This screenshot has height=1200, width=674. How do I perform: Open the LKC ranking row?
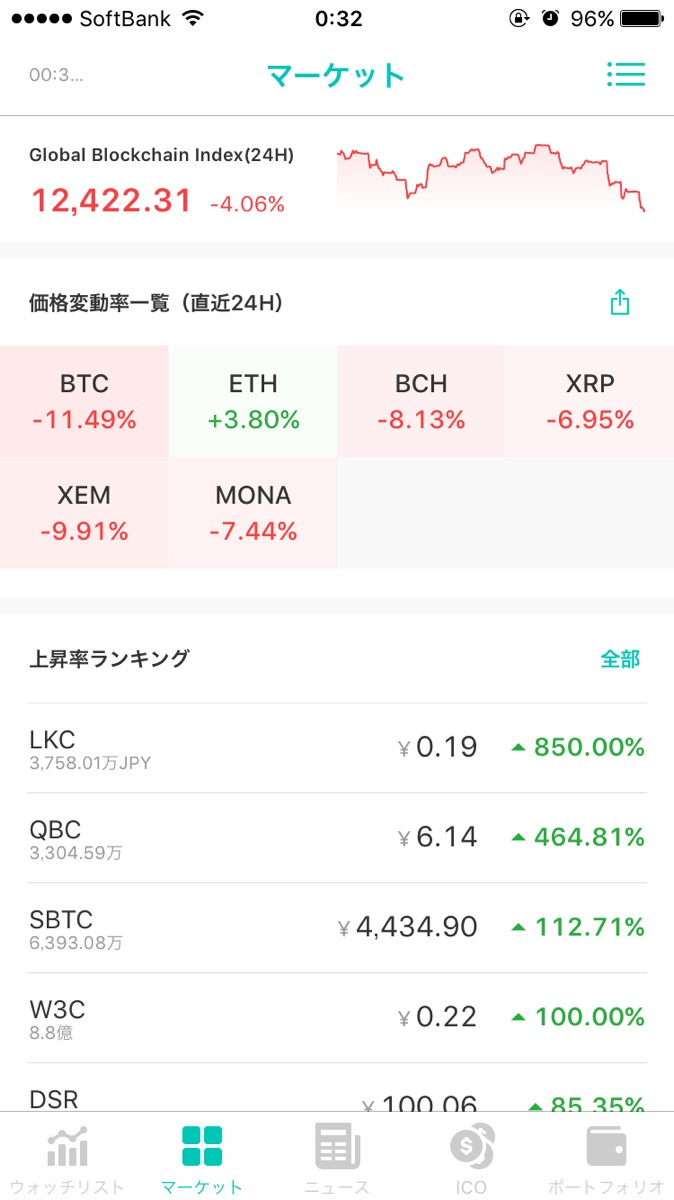click(x=337, y=748)
